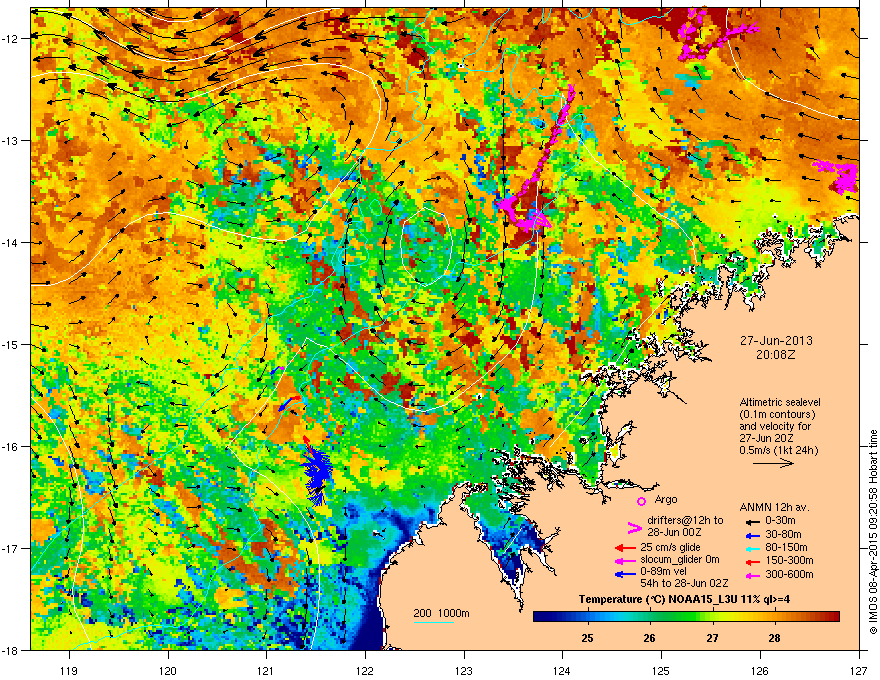880x680 pixels.
Task: Click the cyan 200 1000m isobath line sample
Action: [434, 622]
